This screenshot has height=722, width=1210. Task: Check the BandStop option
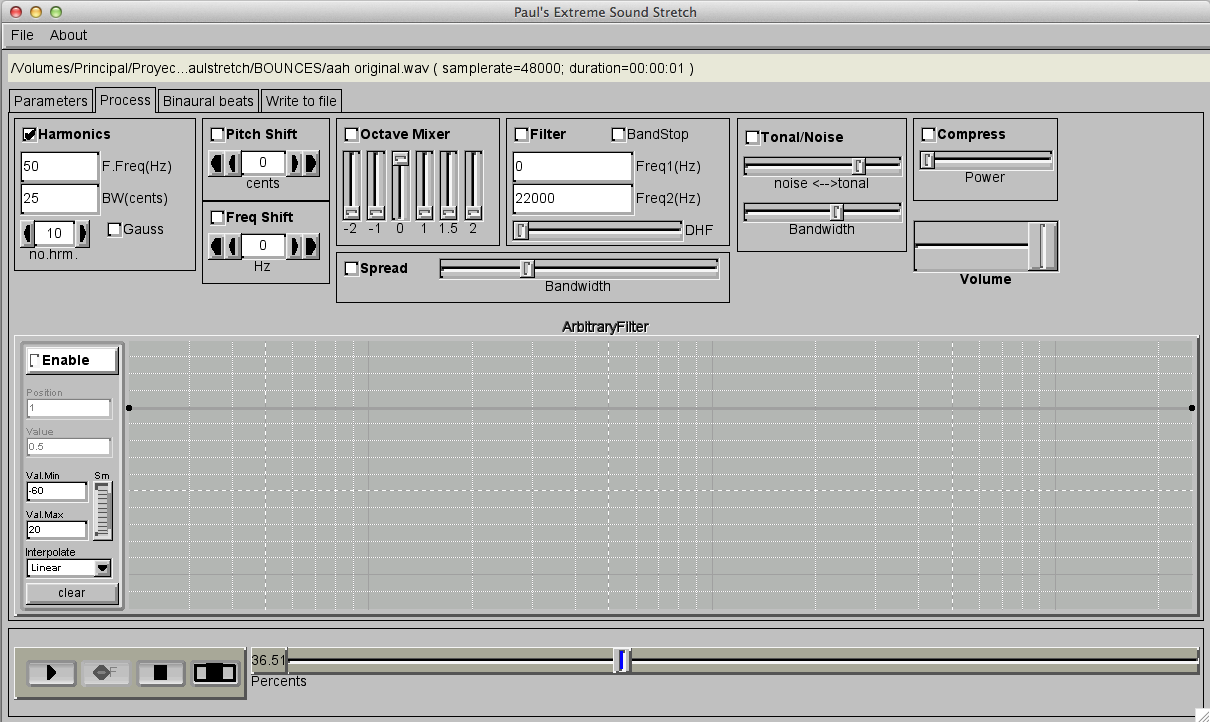(x=619, y=134)
